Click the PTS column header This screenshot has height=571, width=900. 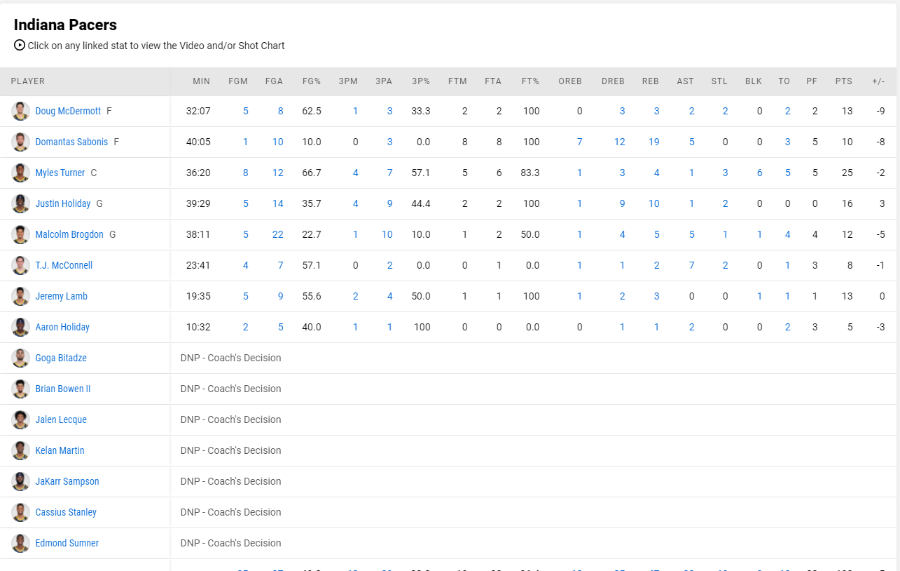[844, 81]
